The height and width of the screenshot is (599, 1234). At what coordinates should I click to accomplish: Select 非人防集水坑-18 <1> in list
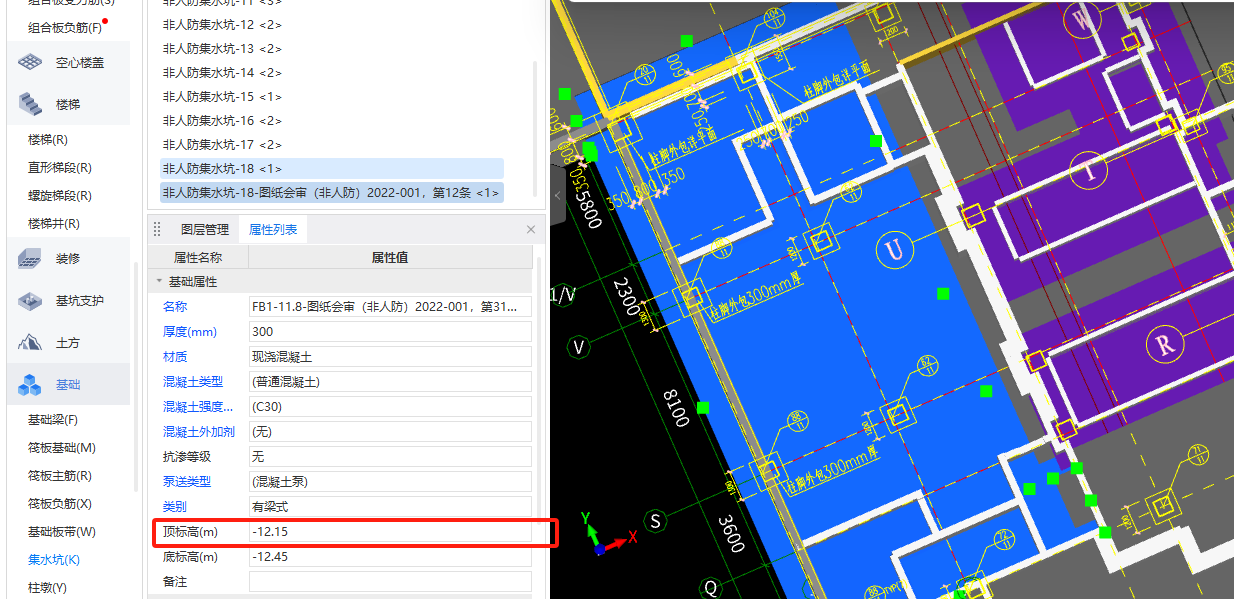point(331,169)
